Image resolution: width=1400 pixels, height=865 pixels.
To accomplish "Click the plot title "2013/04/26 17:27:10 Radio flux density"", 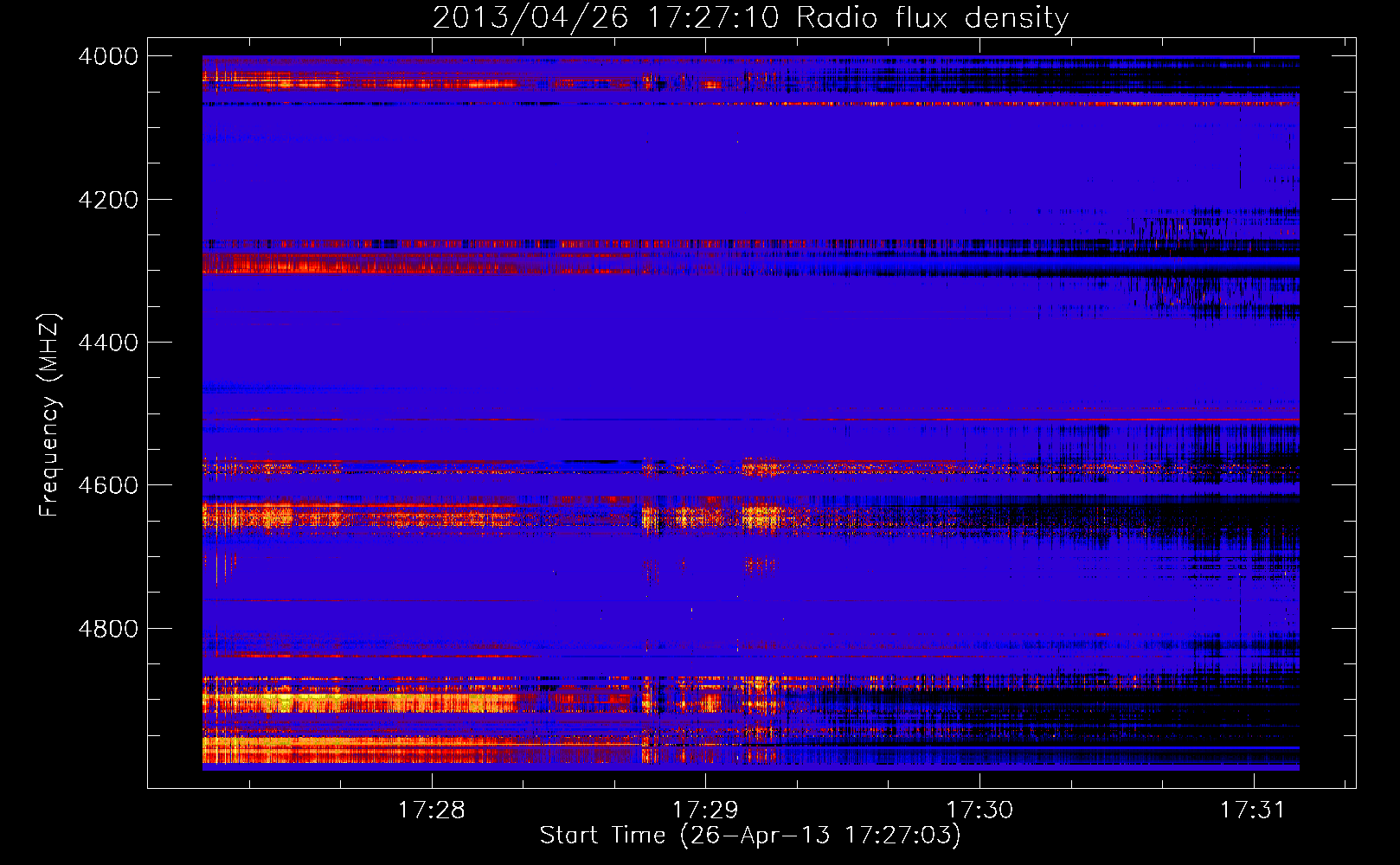I will tap(750, 17).
